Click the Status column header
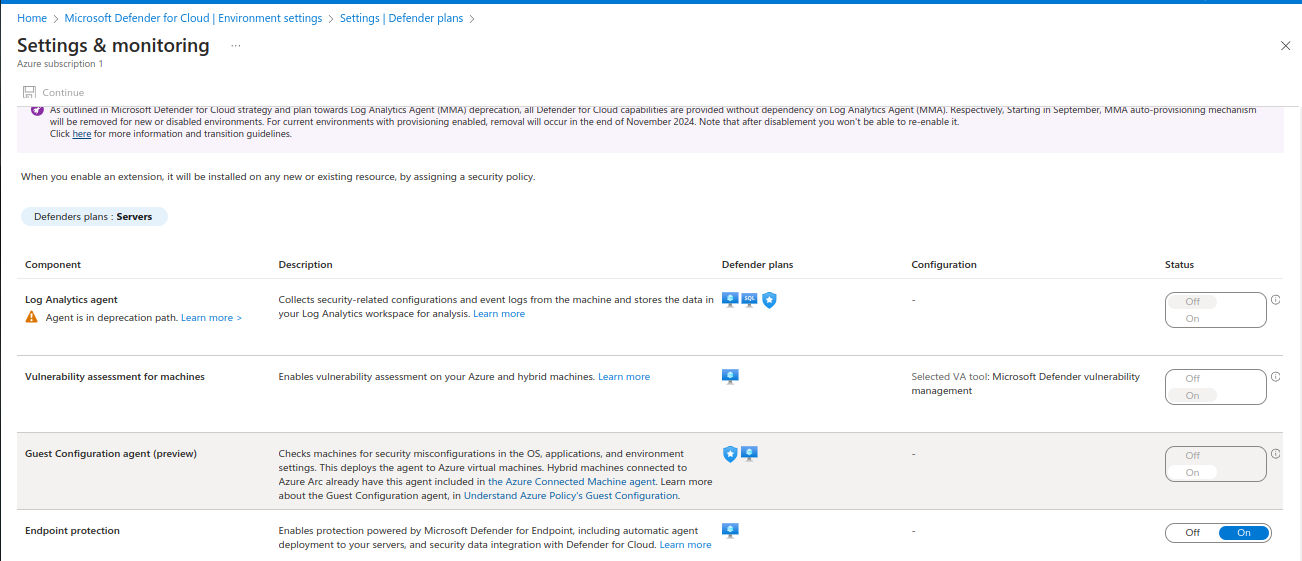Screen dimensions: 1302x561 (x=1179, y=265)
